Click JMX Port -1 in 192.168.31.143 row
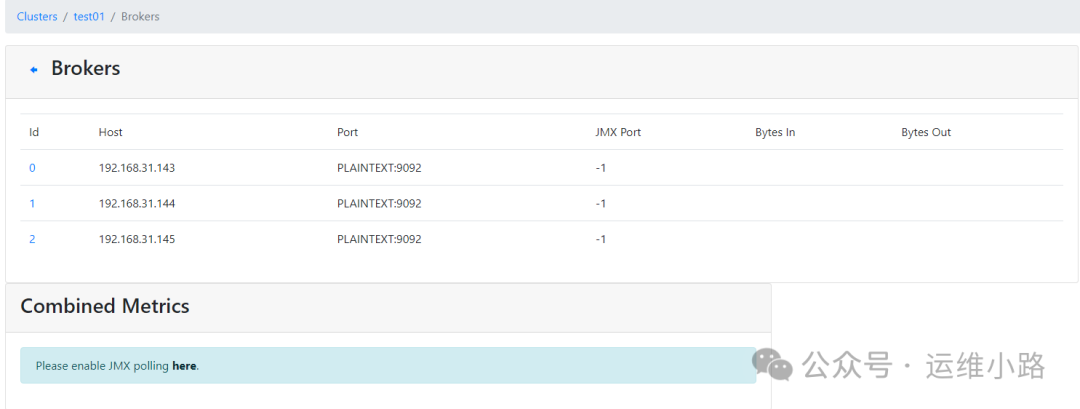This screenshot has width=1080, height=409. point(601,168)
